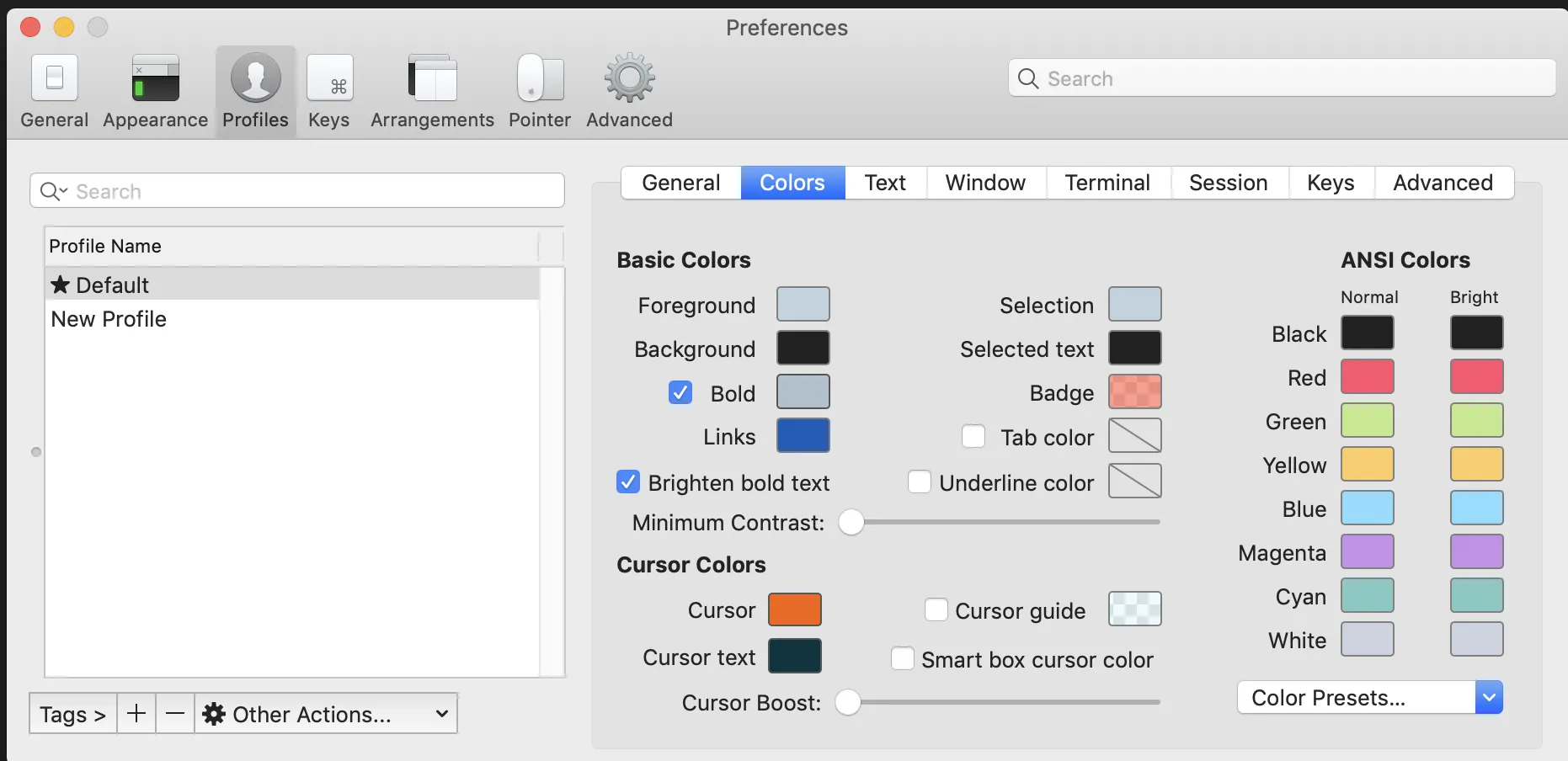Select the New Profile entry

tap(109, 319)
